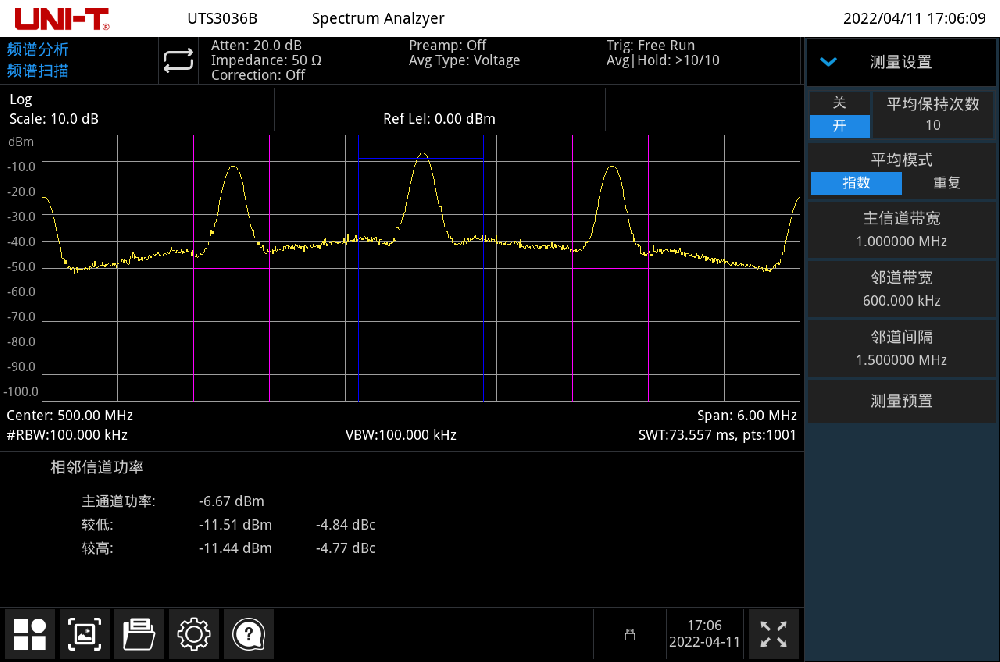The height and width of the screenshot is (662, 1000).
Task: Open 测量预置 menu item
Action: pyautogui.click(x=902, y=401)
